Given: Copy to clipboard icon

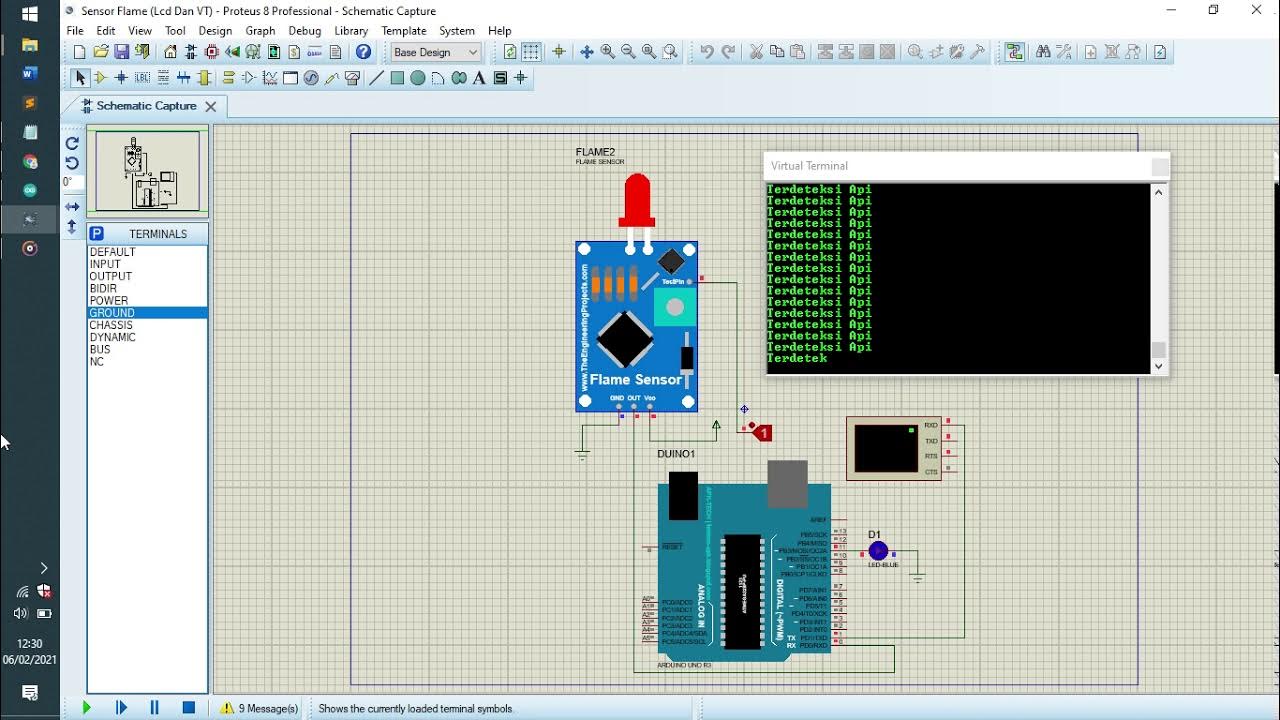Looking at the screenshot, I should coord(777,52).
